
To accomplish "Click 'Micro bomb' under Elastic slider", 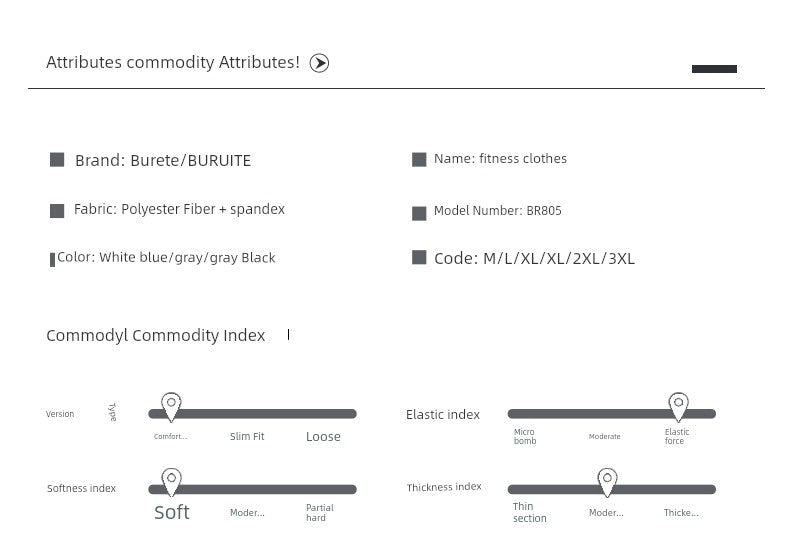I will click(x=525, y=436).
